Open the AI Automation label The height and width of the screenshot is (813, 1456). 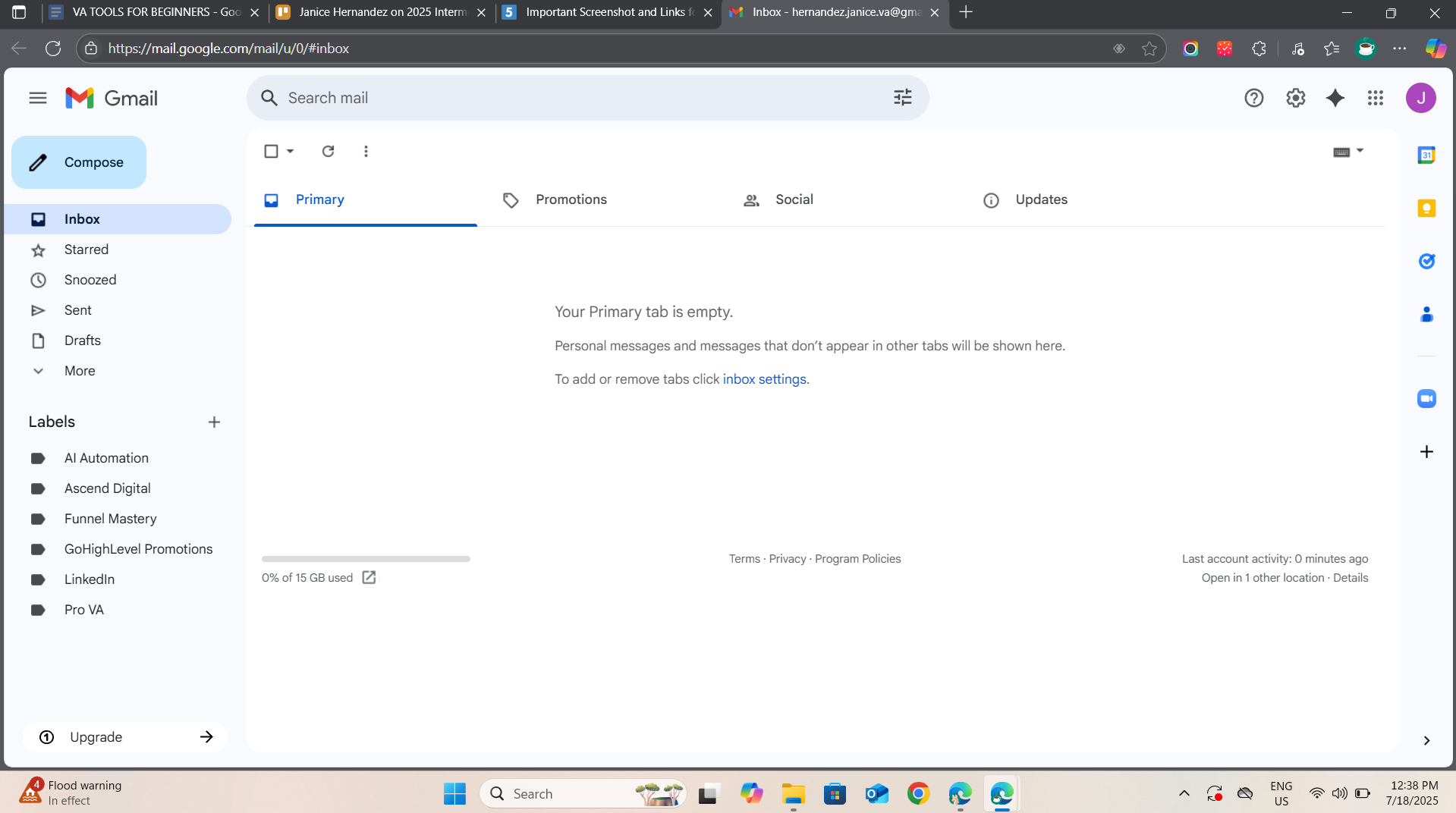pyautogui.click(x=118, y=458)
